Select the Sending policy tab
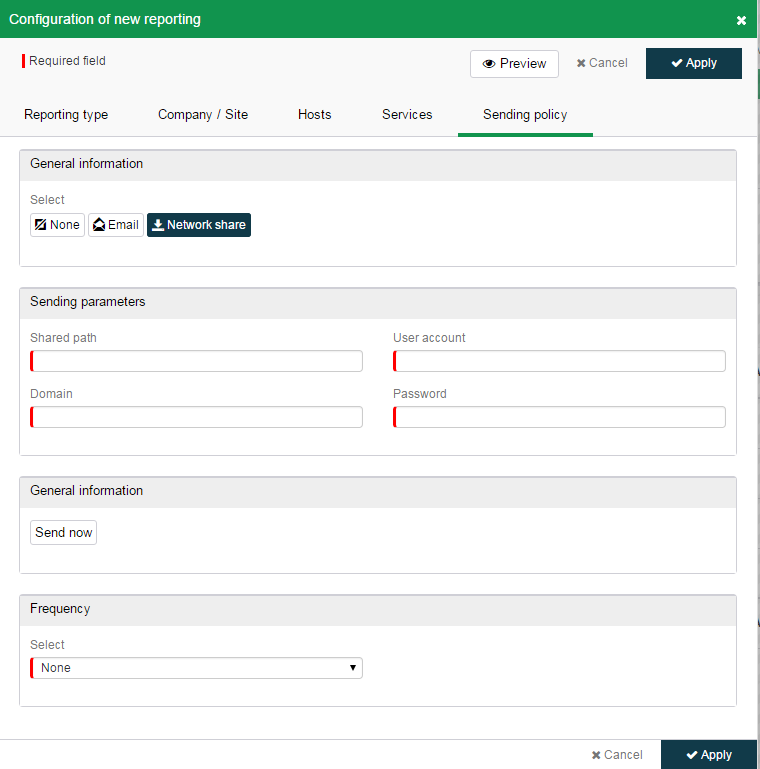Image resolution: width=760 pixels, height=769 pixels. coord(525,114)
